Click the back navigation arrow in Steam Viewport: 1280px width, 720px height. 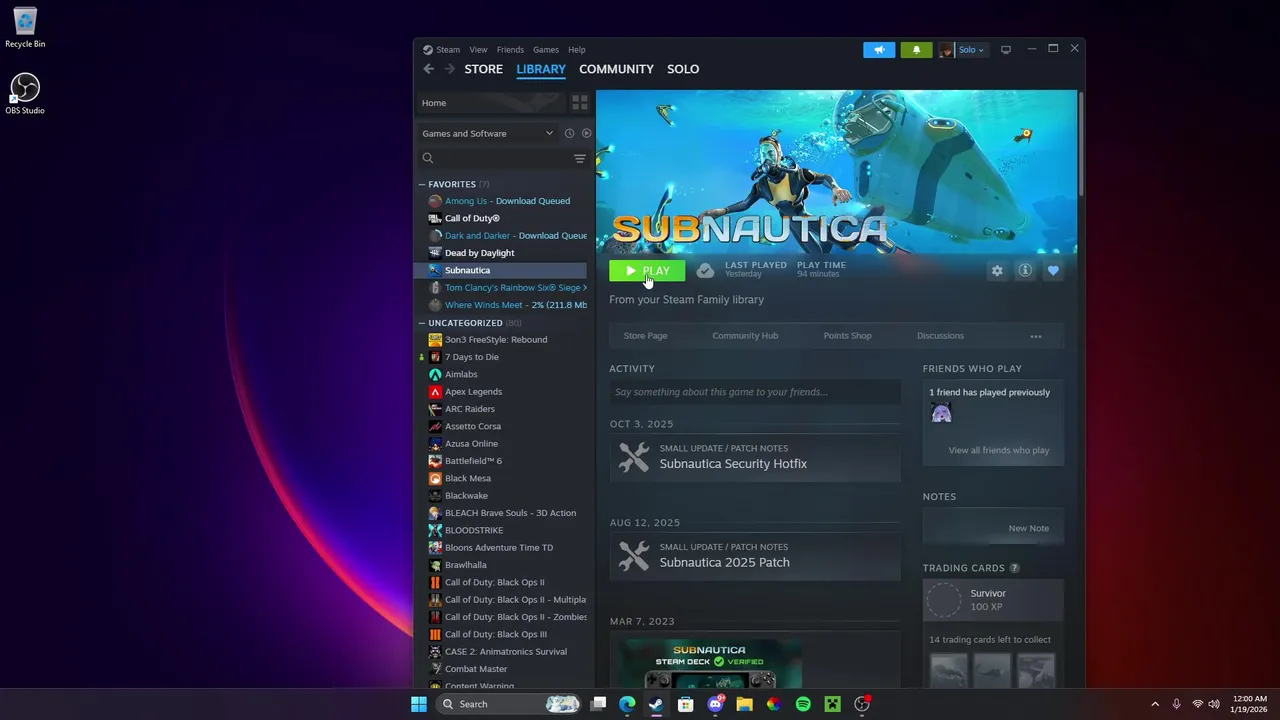[x=428, y=69]
